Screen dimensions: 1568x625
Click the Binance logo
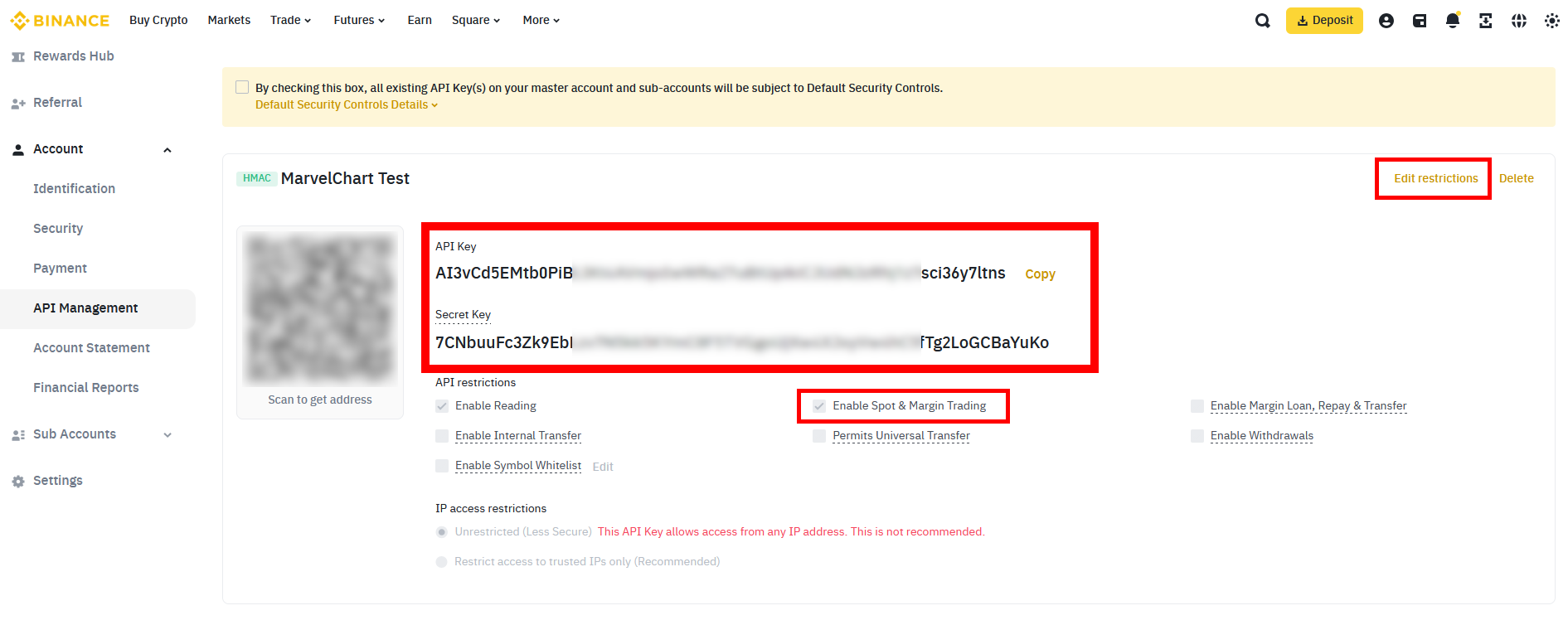click(x=60, y=21)
